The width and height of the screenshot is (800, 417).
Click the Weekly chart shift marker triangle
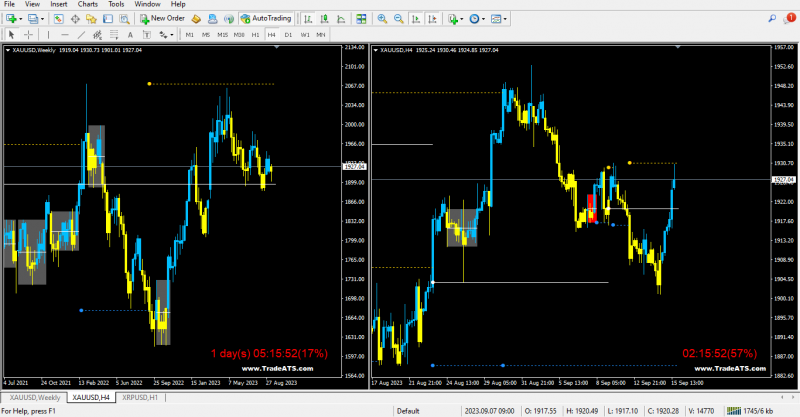click(277, 47)
